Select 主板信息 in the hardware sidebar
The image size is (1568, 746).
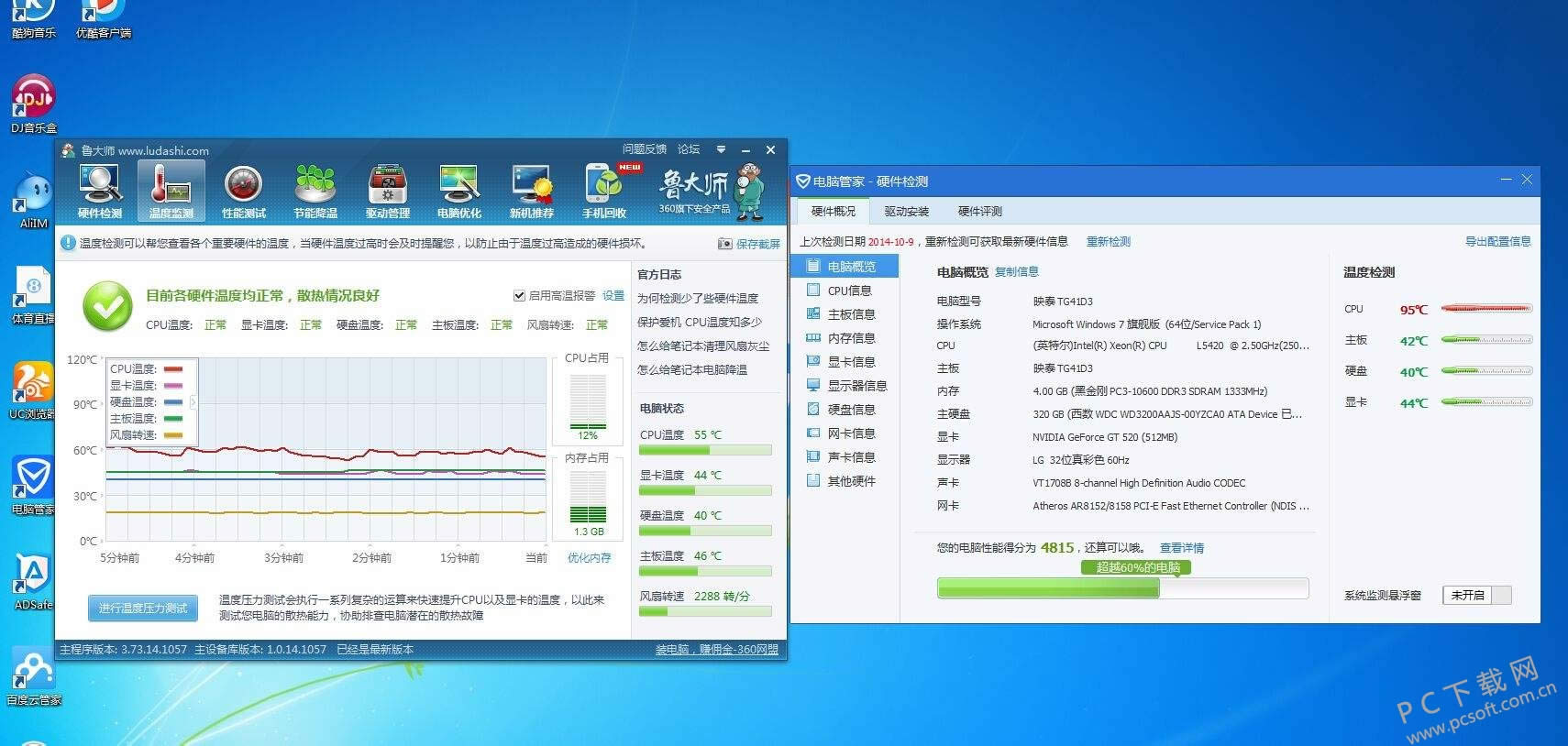[x=845, y=314]
